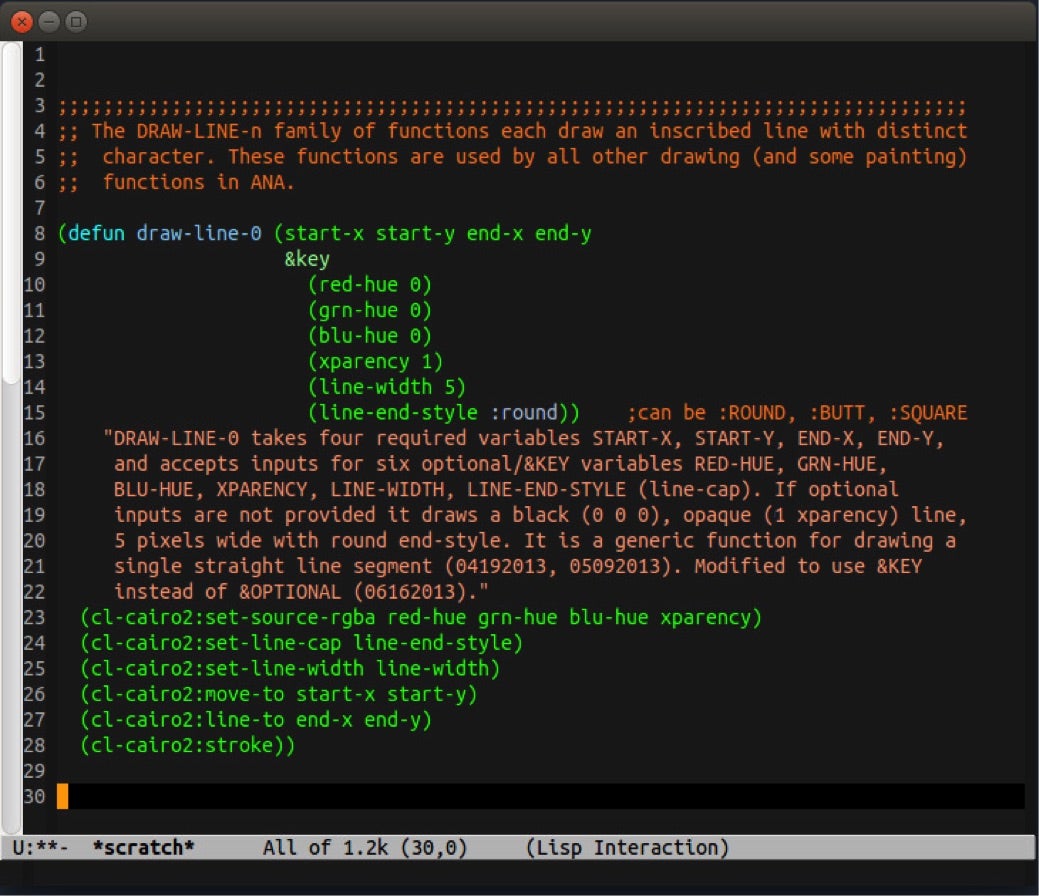Image resolution: width=1039 pixels, height=896 pixels.
Task: Close the Emacs window with red button
Action: (22, 22)
